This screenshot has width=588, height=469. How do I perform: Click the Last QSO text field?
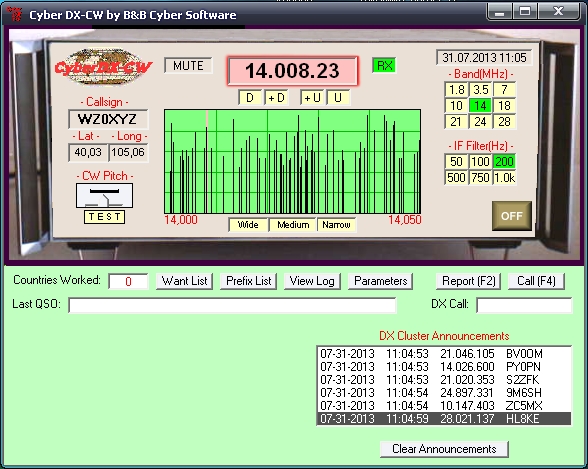point(232,305)
